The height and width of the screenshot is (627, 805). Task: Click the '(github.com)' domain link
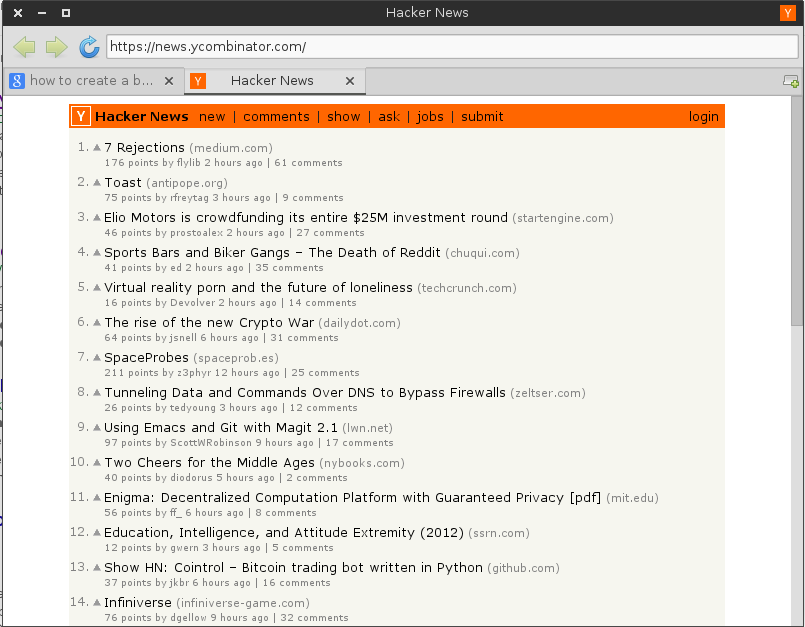523,568
